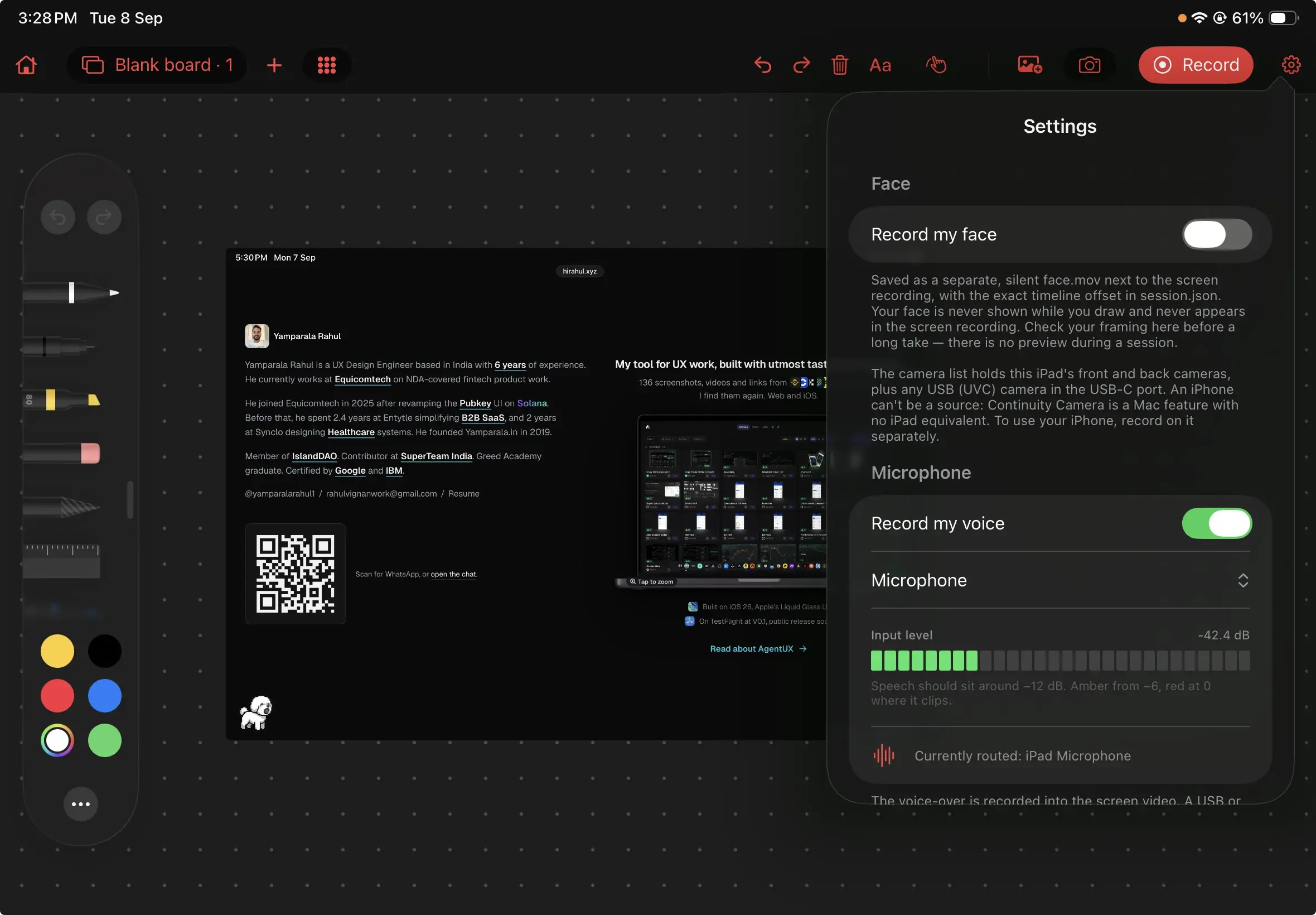The height and width of the screenshot is (915, 1316).
Task: Click Yamparala Rahul profile photo
Action: click(x=257, y=336)
